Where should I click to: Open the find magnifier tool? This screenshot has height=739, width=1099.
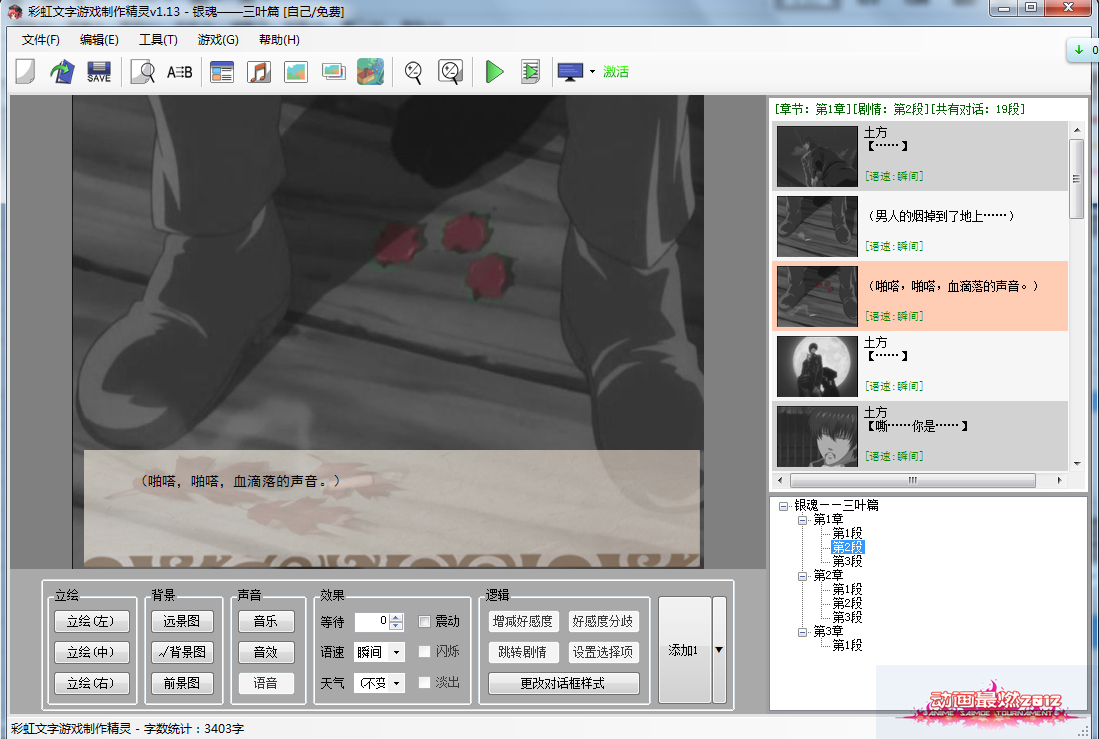pyautogui.click(x=143, y=72)
